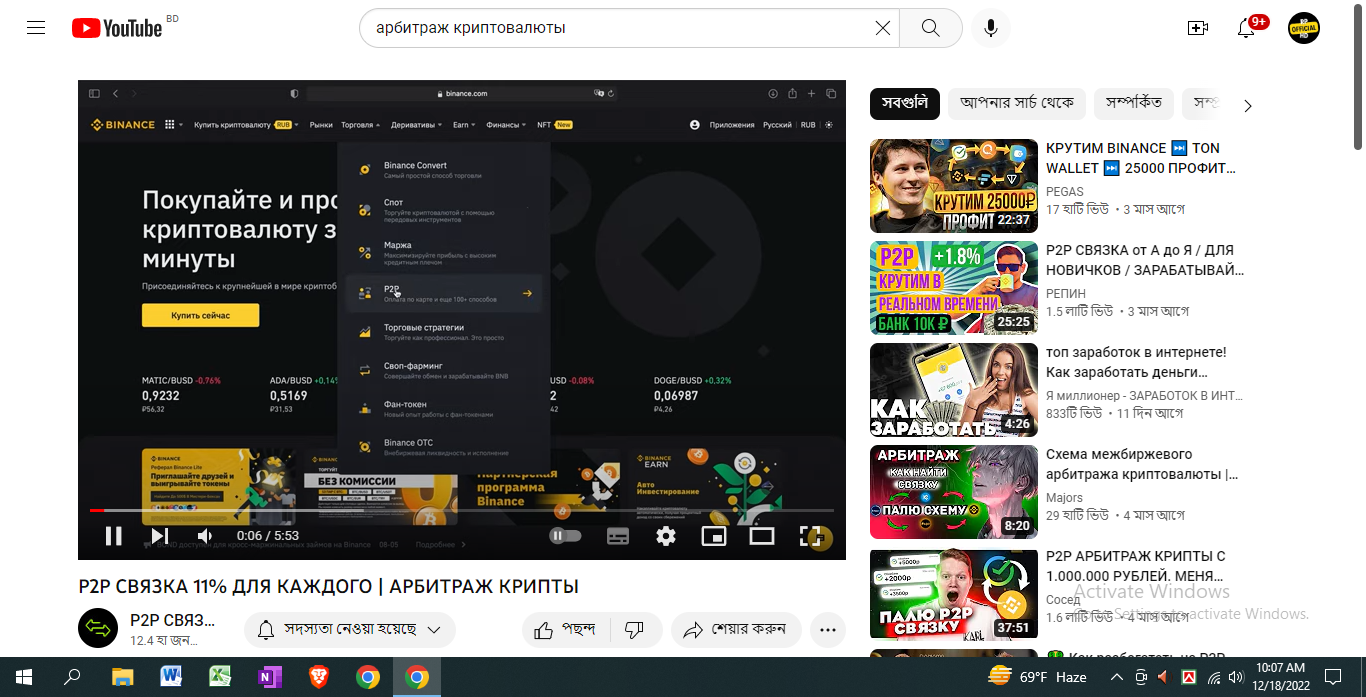Open Схема межбиржевого арбитража video title

coord(1143,464)
